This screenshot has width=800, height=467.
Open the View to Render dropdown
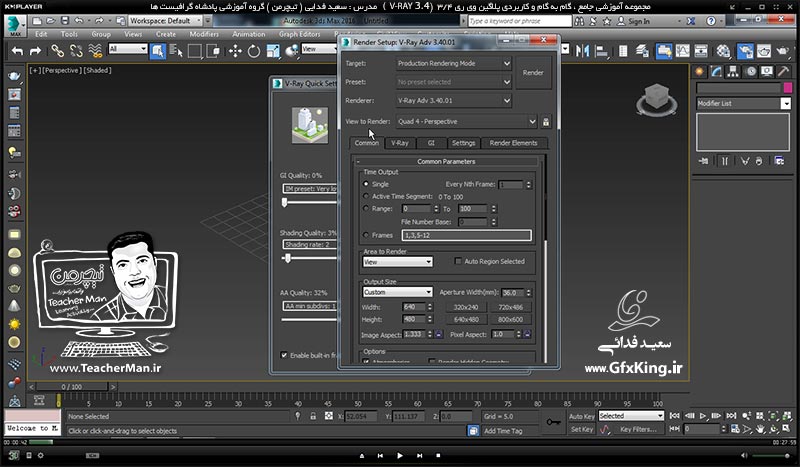[x=466, y=121]
